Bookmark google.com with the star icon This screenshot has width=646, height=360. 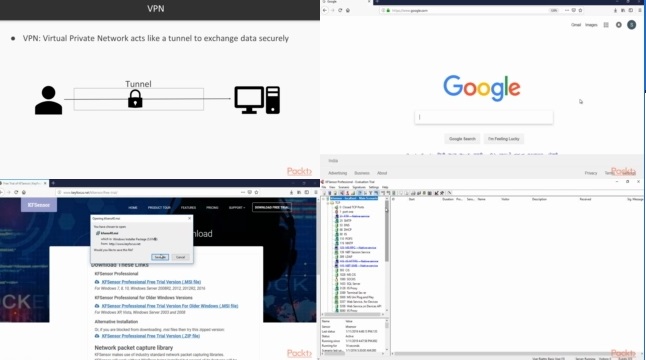point(580,10)
